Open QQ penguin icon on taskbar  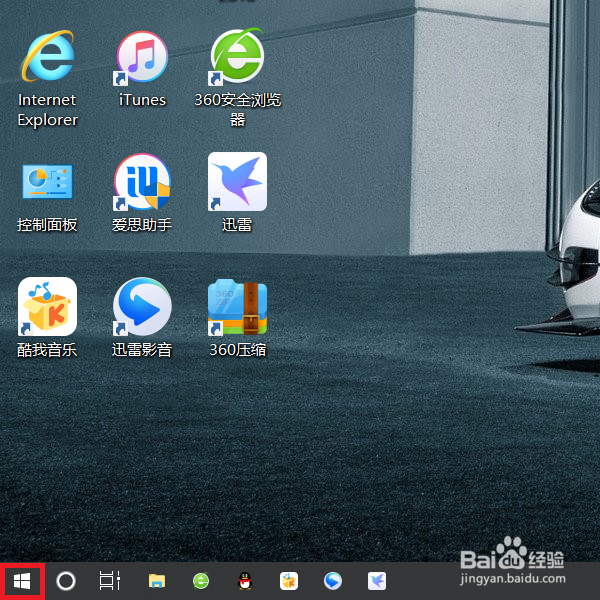pyautogui.click(x=245, y=581)
